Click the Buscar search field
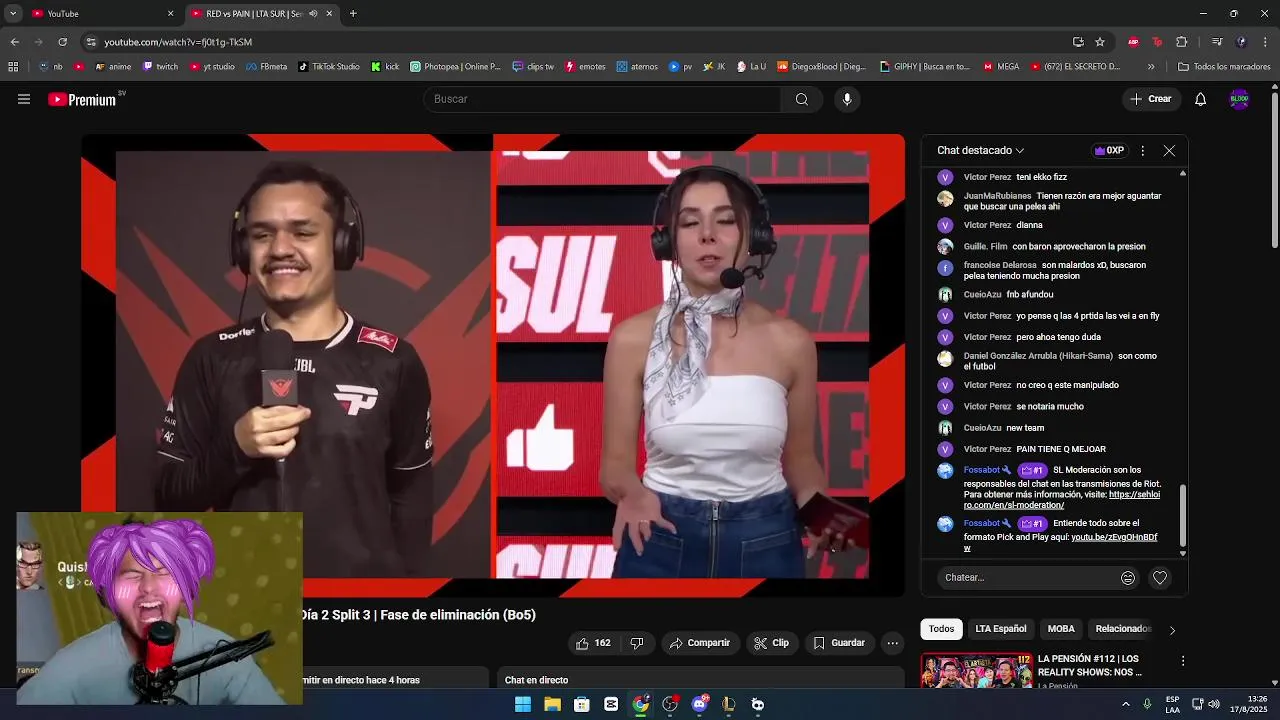 (602, 99)
